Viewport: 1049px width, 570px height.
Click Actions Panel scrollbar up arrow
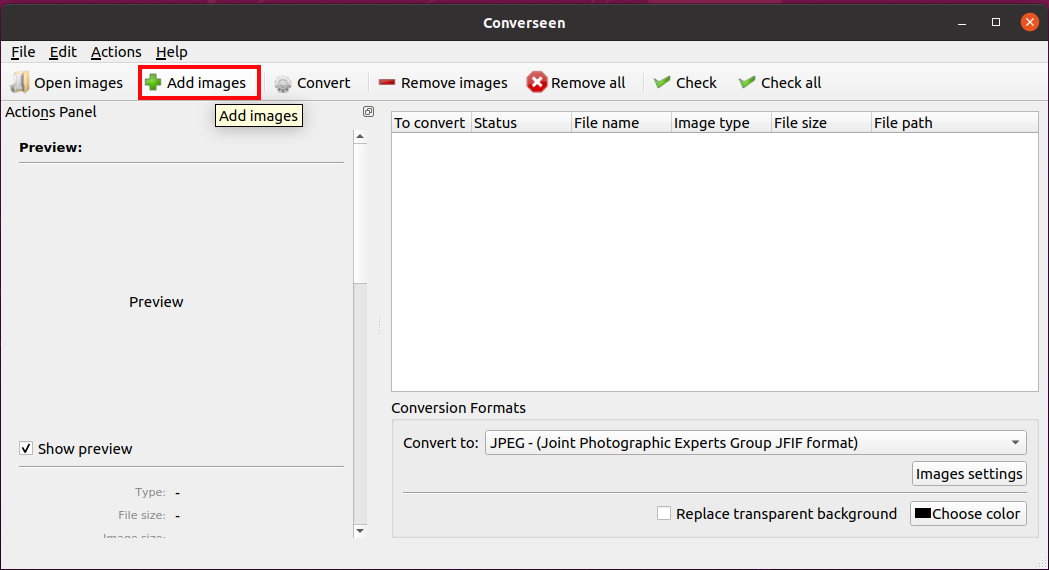[360, 136]
